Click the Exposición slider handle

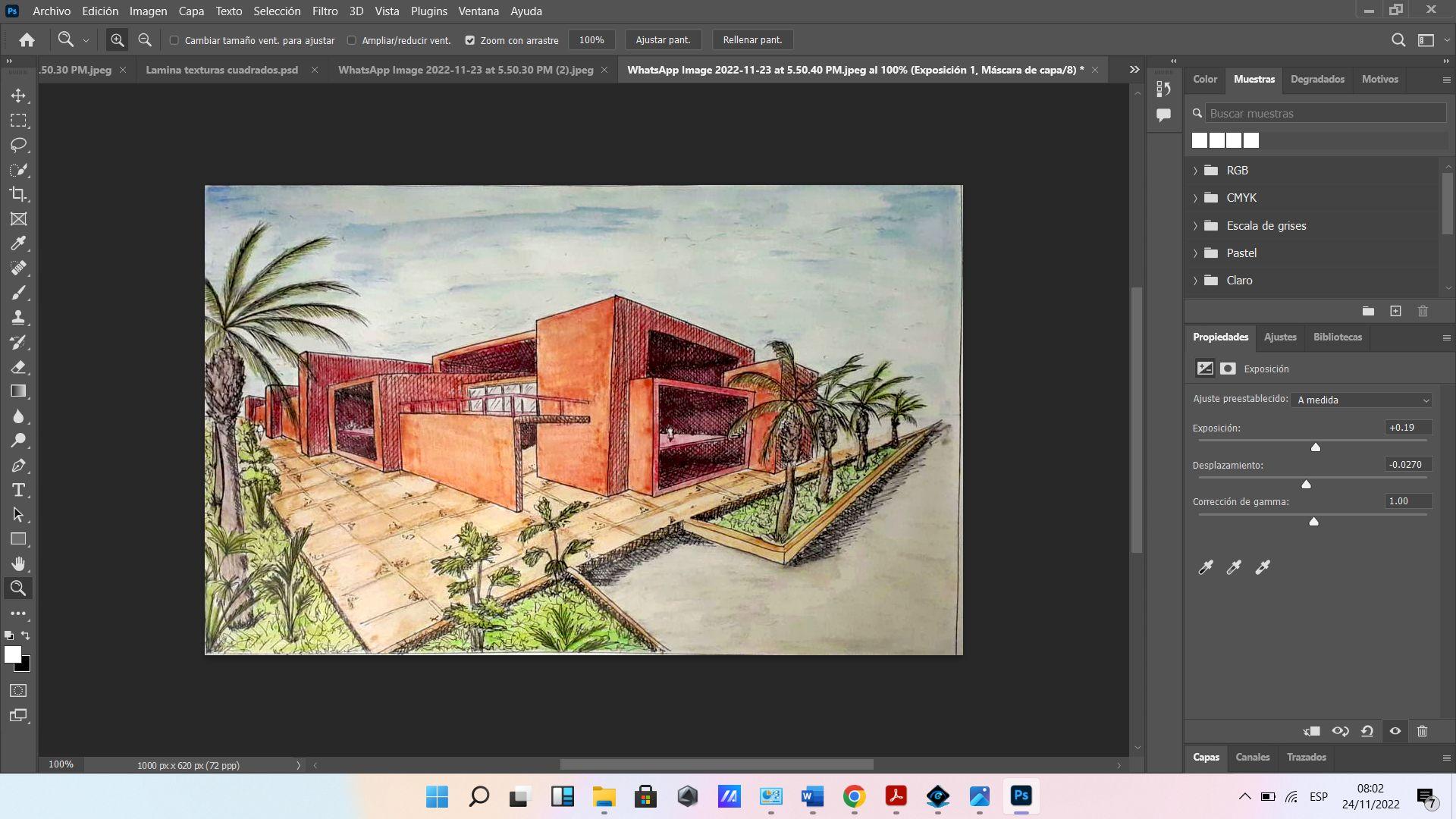1316,447
